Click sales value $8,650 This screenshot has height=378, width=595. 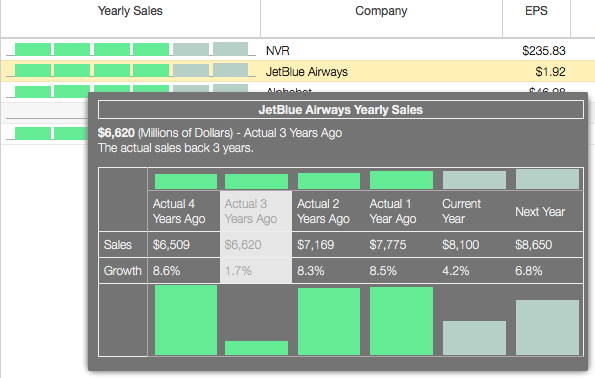[x=534, y=245]
